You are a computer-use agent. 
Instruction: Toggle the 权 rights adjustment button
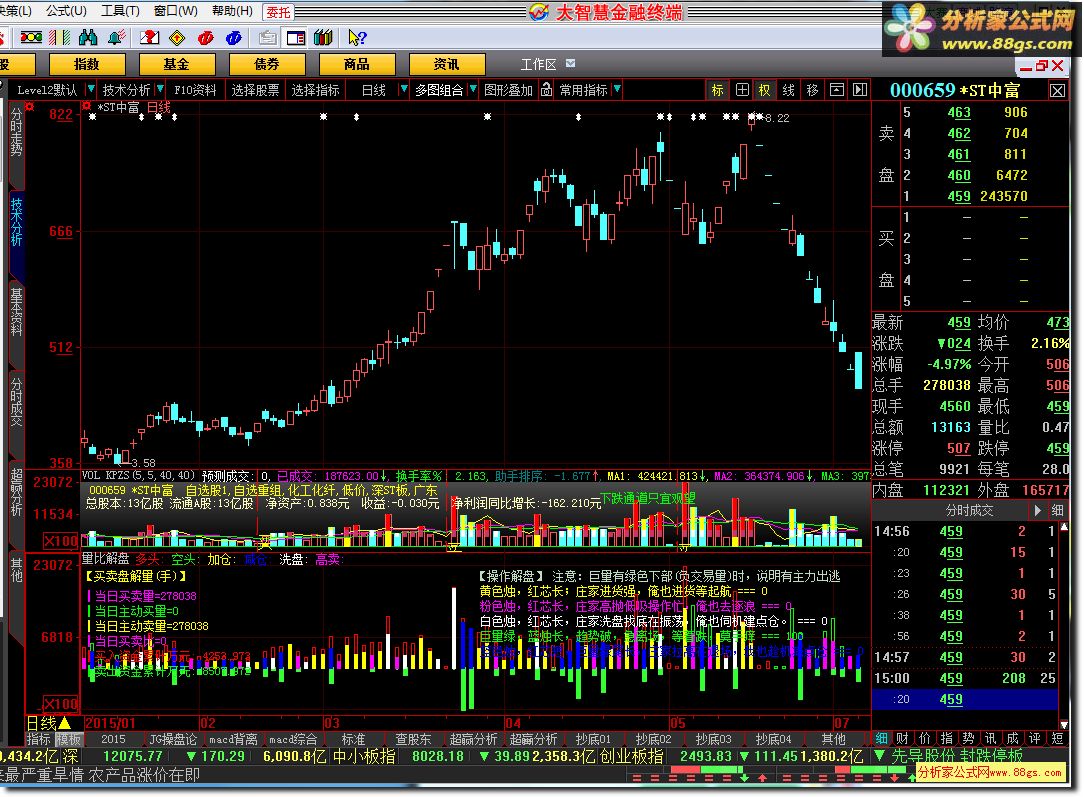[765, 90]
